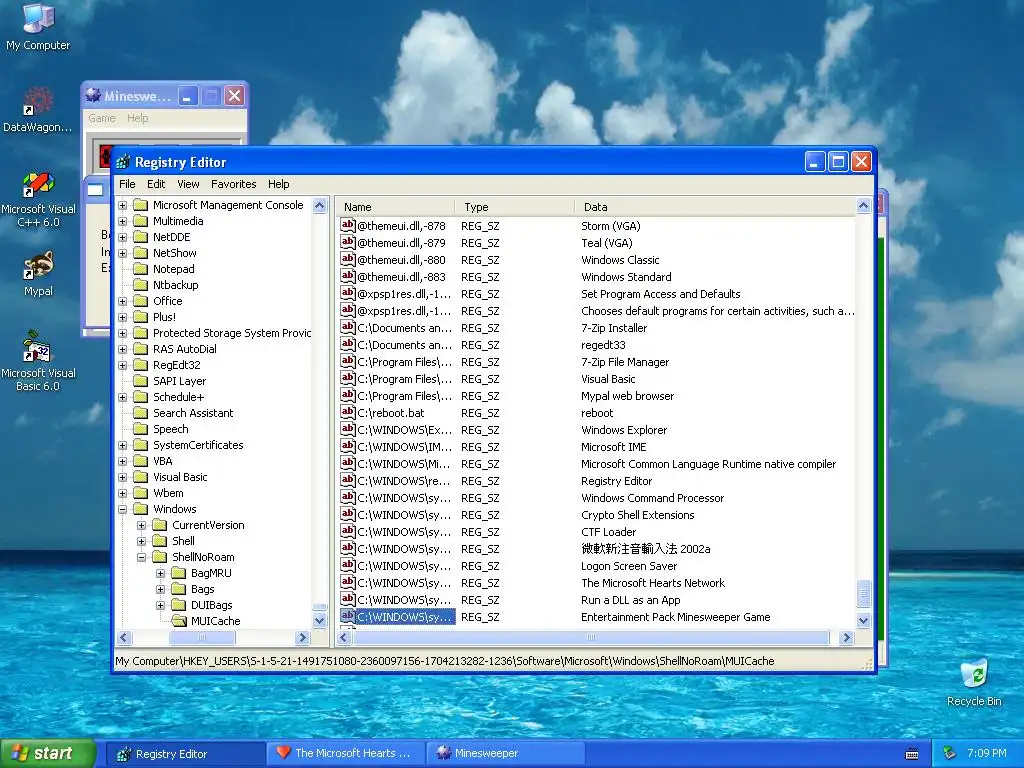The height and width of the screenshot is (768, 1024).
Task: Select the Bags key in tree
Action: point(202,589)
